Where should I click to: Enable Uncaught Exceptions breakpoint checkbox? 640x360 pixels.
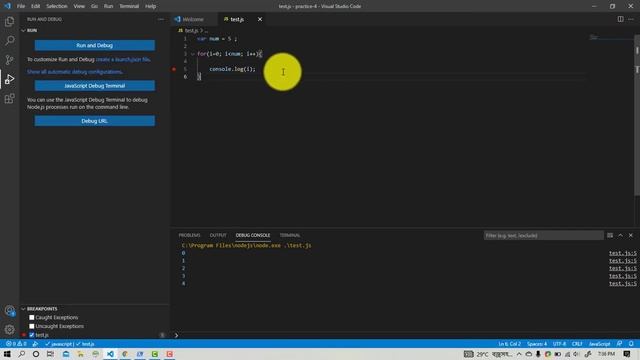[x=32, y=326]
